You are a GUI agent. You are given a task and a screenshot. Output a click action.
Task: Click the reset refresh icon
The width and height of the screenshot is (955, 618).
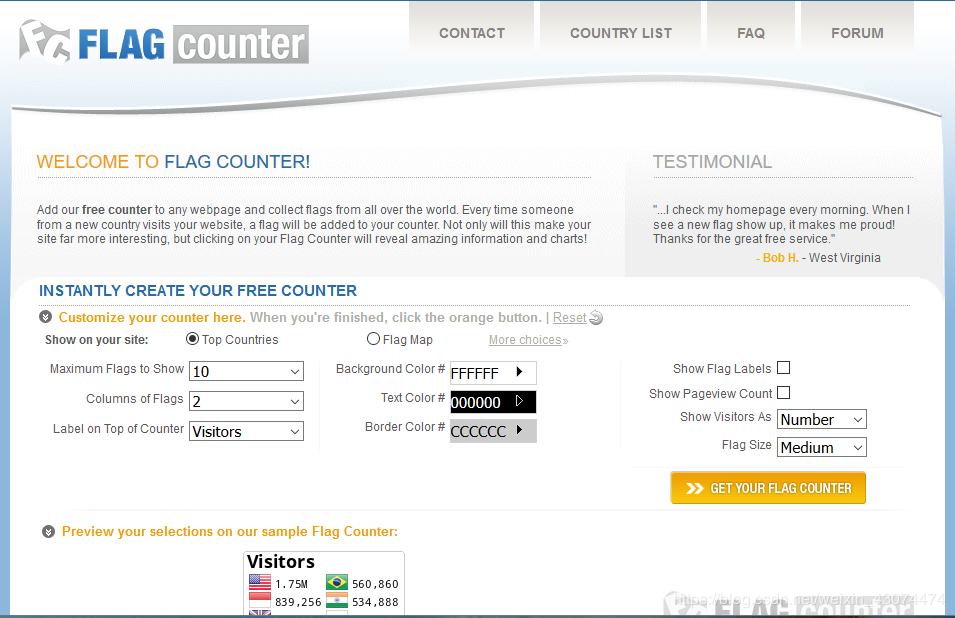[x=597, y=318]
